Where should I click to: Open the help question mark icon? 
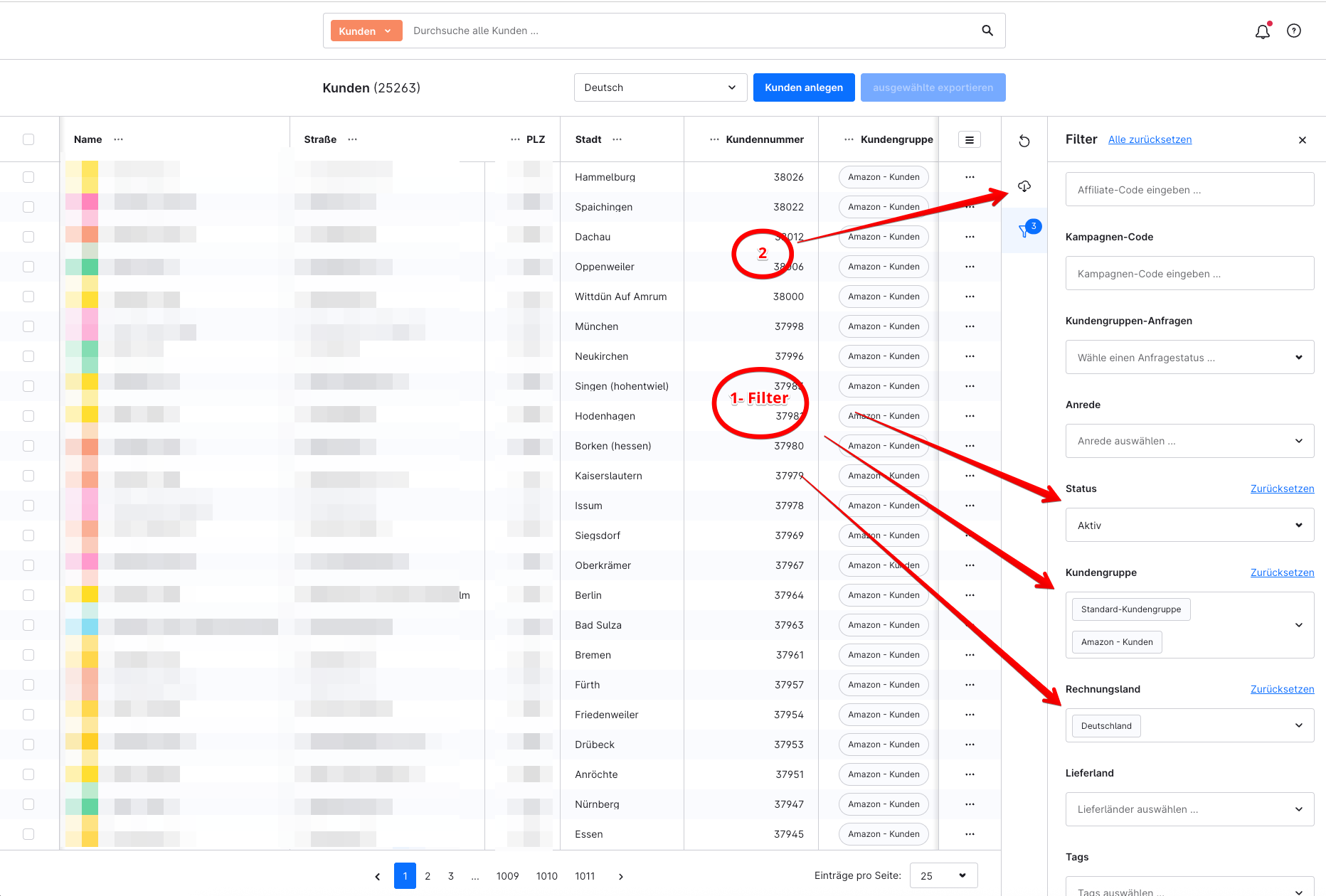pyautogui.click(x=1293, y=31)
